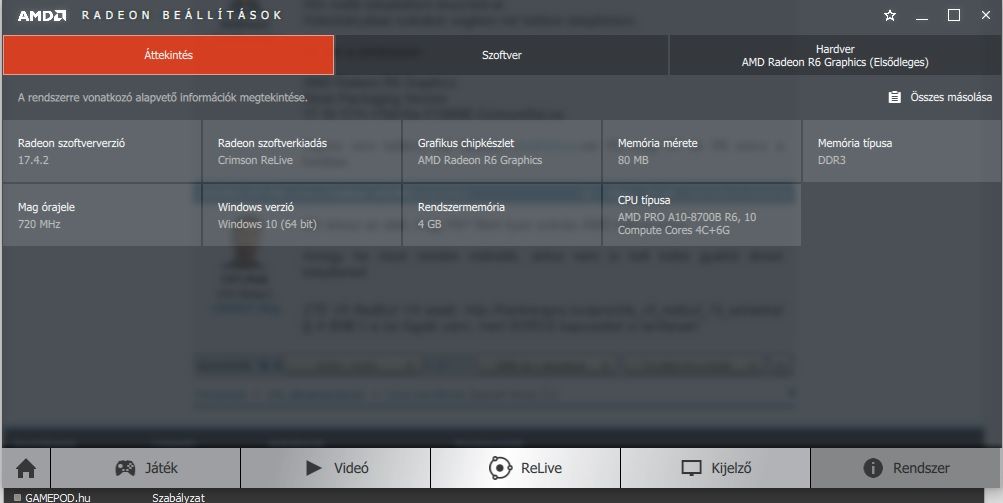This screenshot has width=1003, height=503.
Task: Click the clipboard icon for copy all
Action: click(x=894, y=97)
